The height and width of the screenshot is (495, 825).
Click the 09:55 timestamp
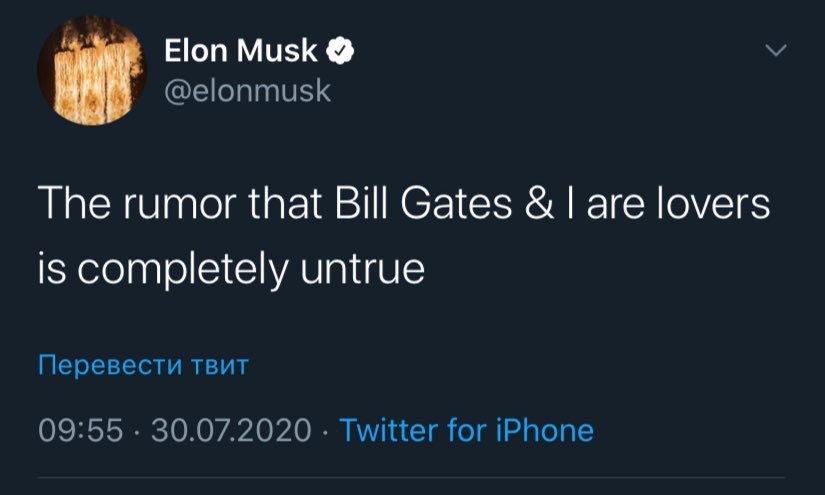pyautogui.click(x=80, y=431)
